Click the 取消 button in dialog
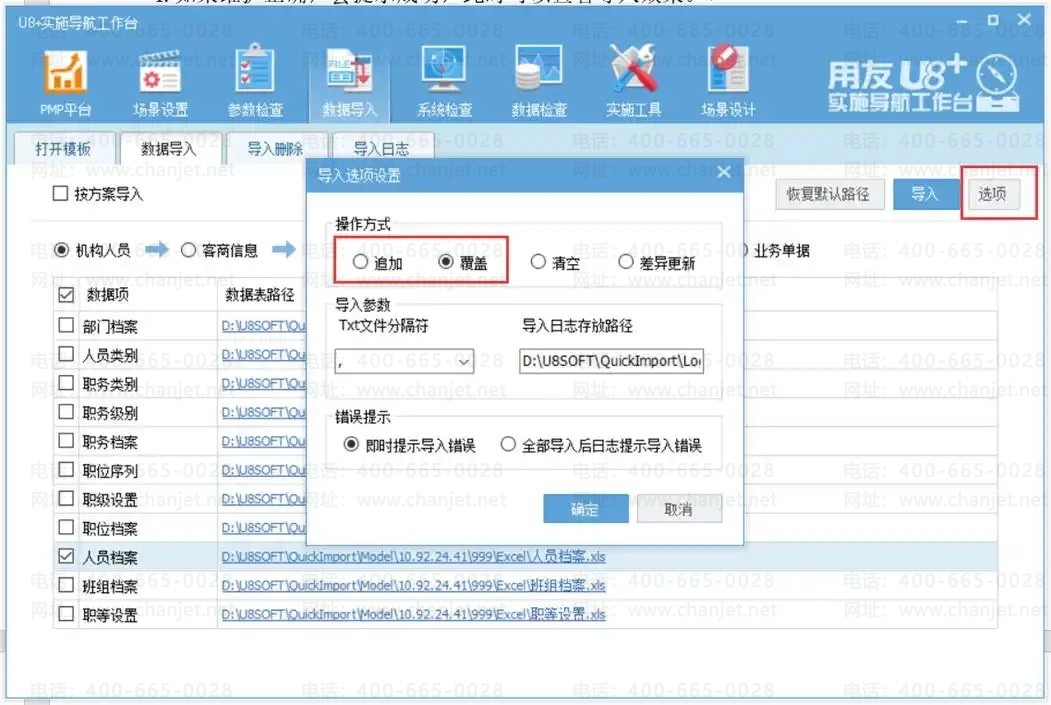Screen dimensions: 1051x705 tap(678, 509)
